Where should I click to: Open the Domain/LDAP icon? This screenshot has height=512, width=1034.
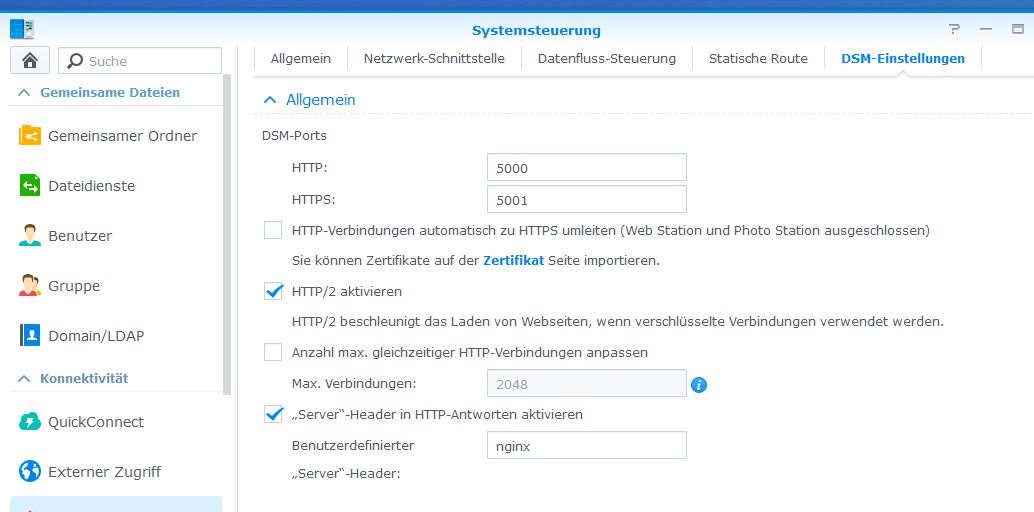[30, 335]
